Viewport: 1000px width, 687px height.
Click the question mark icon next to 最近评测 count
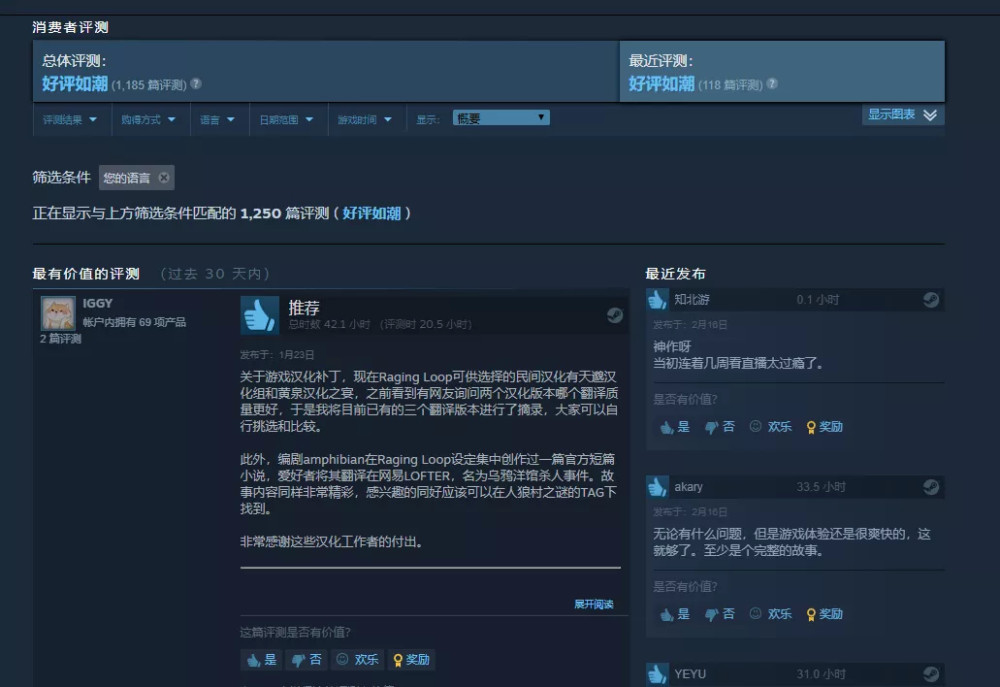[770, 84]
